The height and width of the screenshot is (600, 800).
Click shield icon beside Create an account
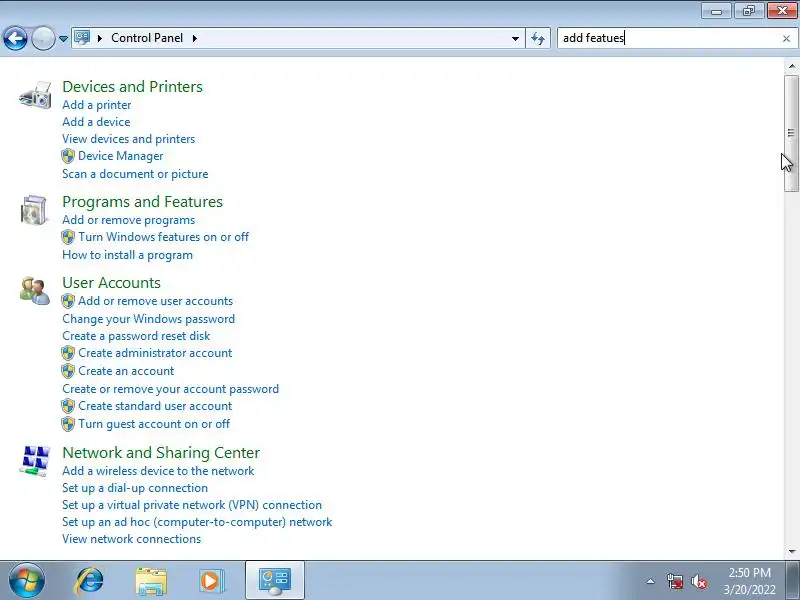68,371
